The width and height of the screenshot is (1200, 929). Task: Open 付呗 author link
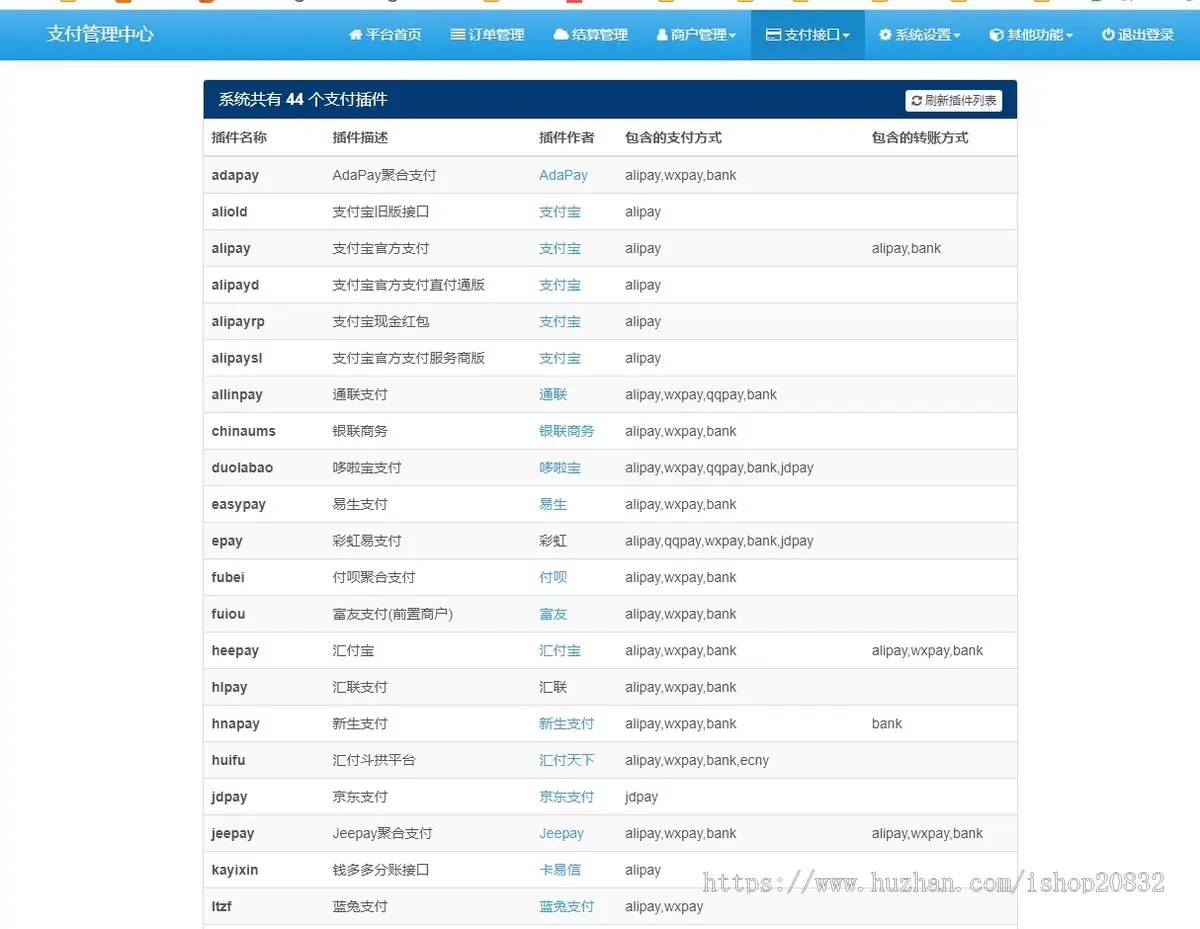pyautogui.click(x=553, y=577)
